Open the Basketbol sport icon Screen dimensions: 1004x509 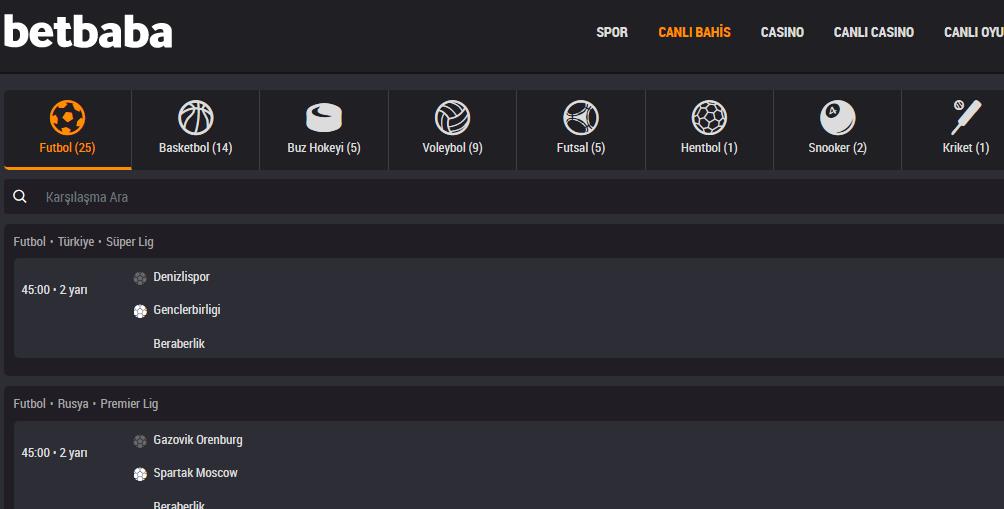196,118
